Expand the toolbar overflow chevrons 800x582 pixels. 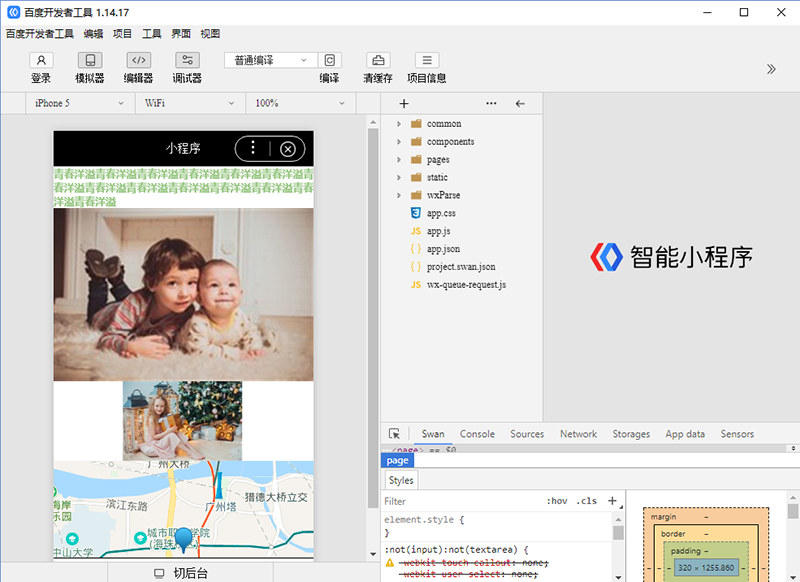[771, 69]
